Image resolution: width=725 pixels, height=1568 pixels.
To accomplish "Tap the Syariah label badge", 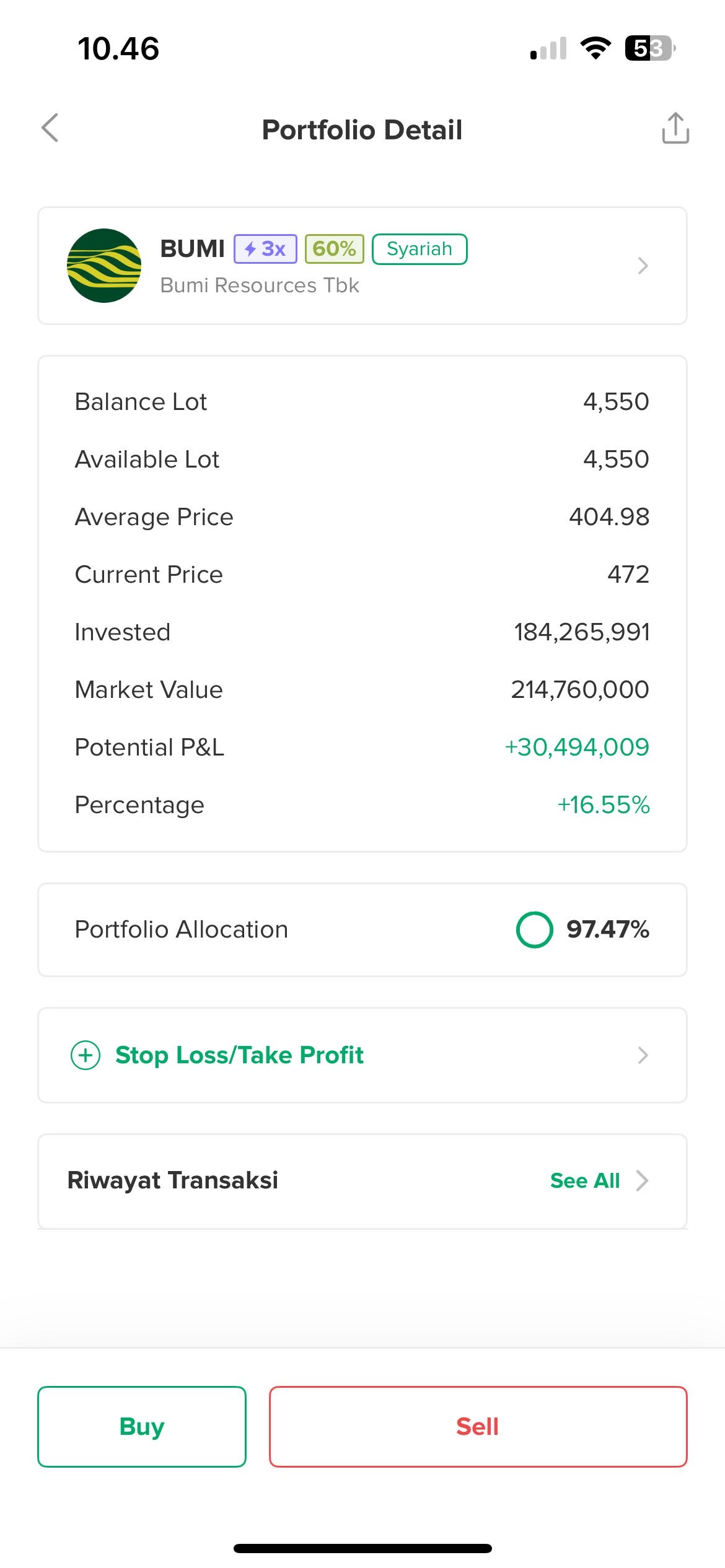I will 420,249.
